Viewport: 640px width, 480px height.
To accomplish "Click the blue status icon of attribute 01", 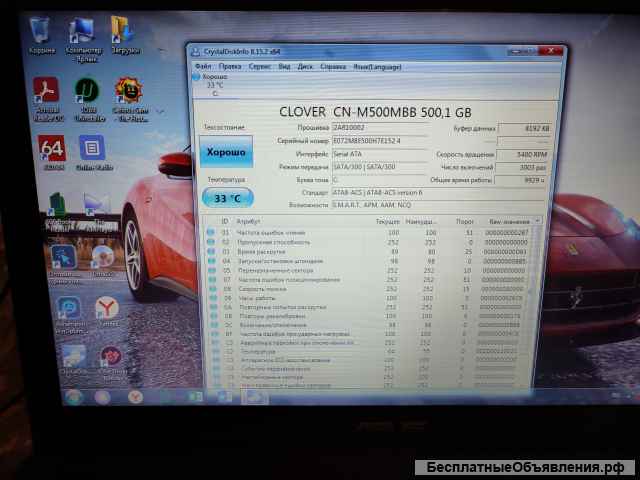I will tap(210, 232).
